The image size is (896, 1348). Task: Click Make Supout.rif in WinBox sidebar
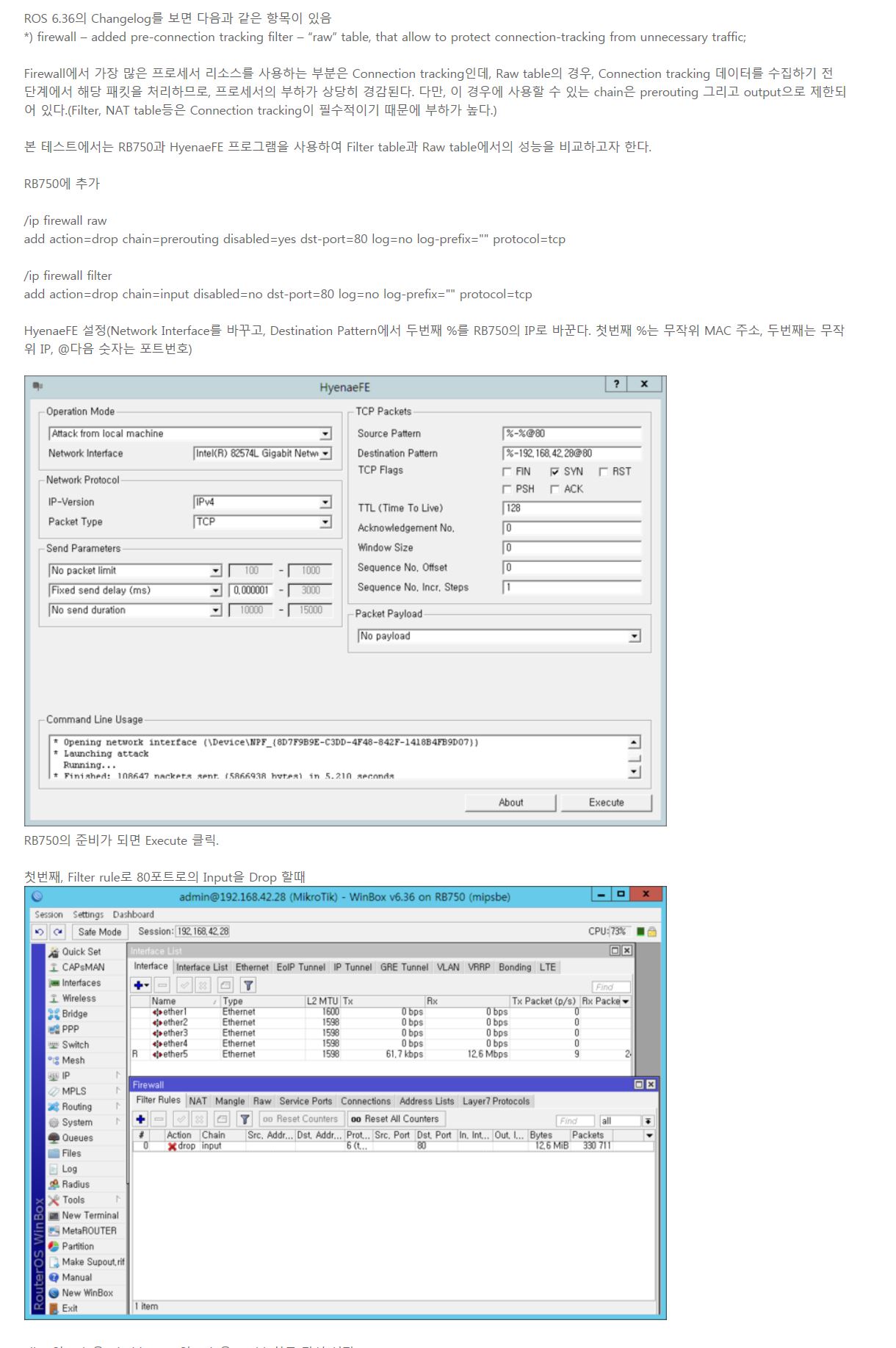coord(93,1261)
